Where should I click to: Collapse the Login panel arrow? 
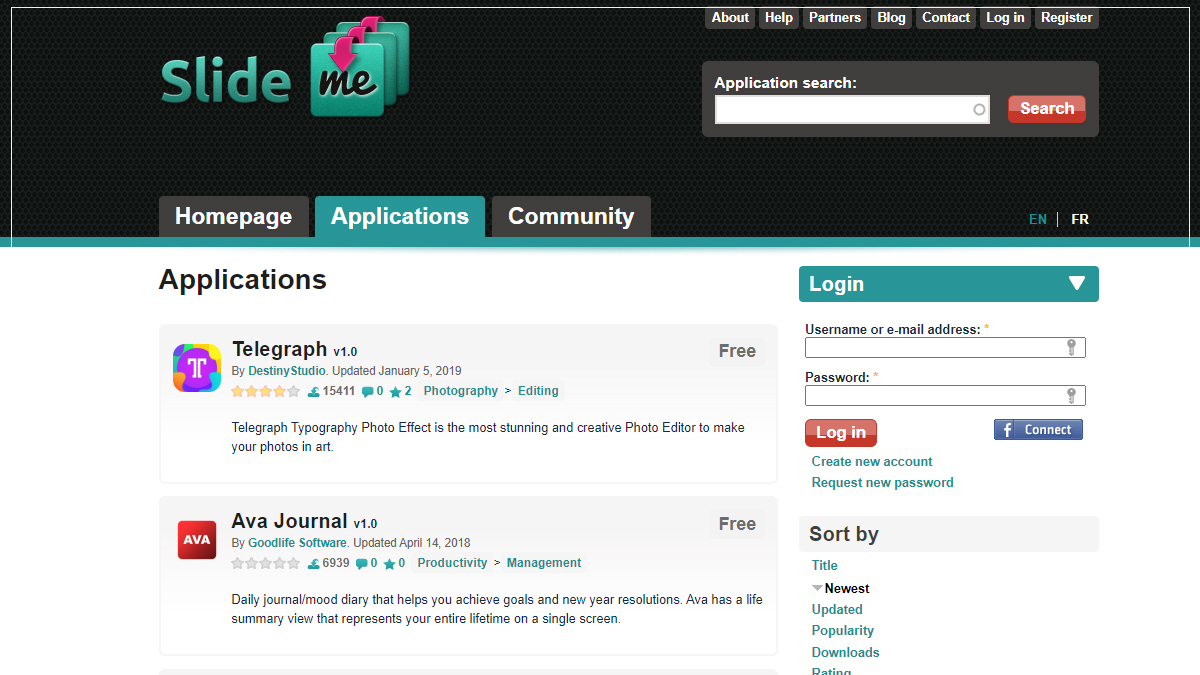[1077, 283]
